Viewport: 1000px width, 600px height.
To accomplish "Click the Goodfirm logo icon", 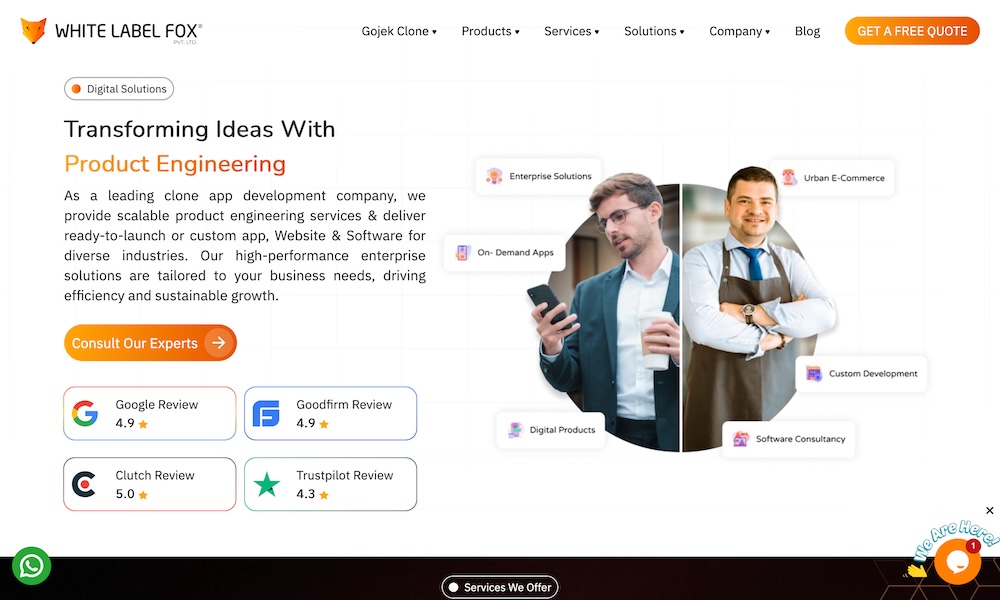I will point(266,413).
